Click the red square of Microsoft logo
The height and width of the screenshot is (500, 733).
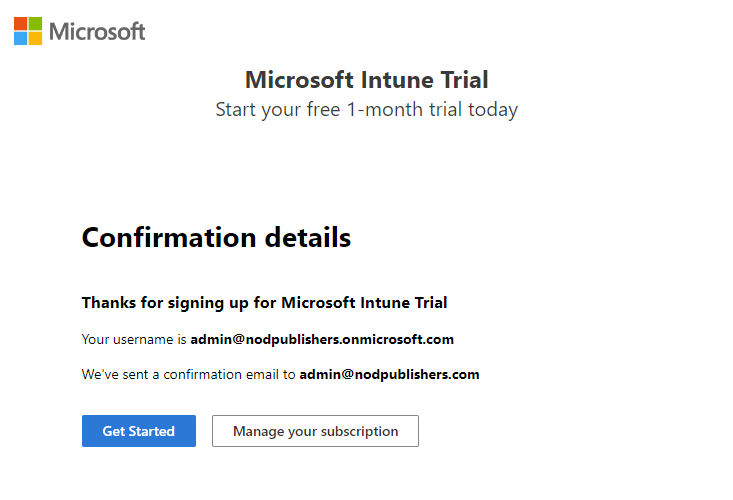click(x=21, y=24)
